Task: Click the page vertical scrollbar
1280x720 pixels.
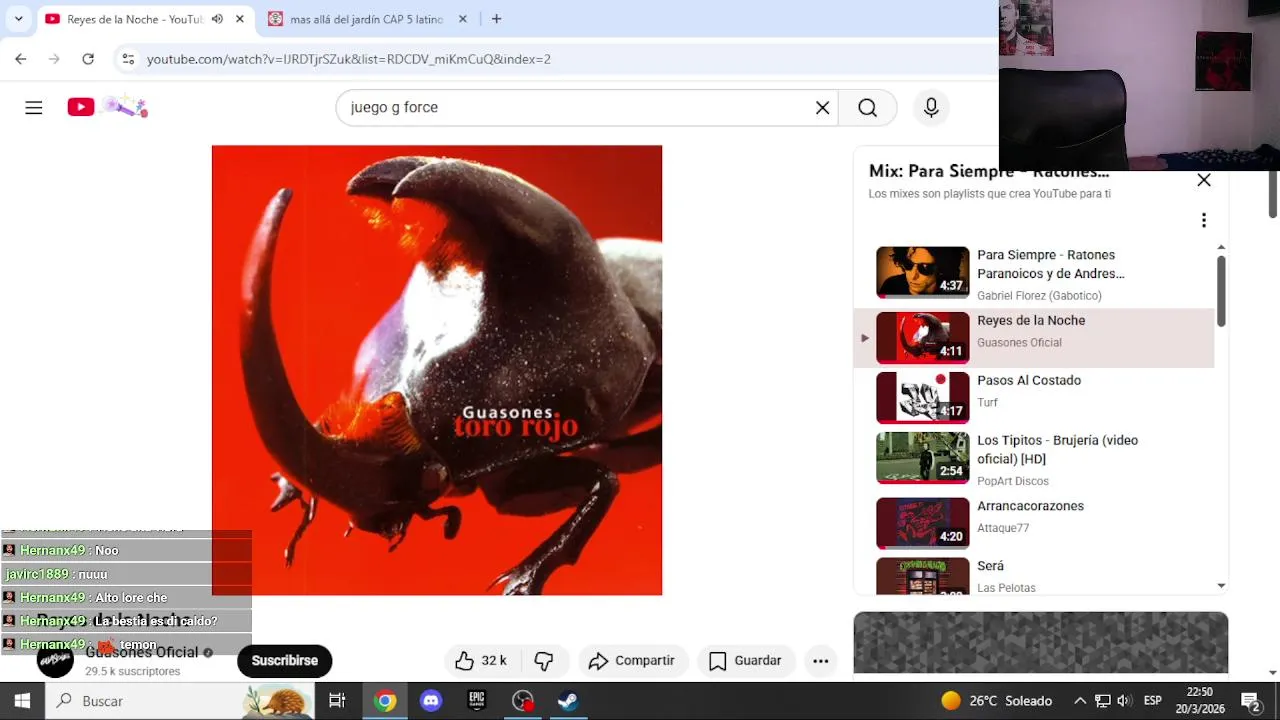Action: click(x=1273, y=195)
